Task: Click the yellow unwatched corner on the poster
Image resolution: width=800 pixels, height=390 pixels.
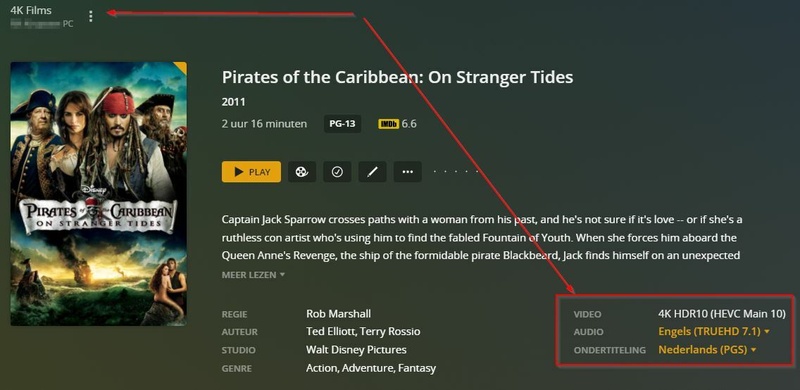Action: tap(181, 67)
